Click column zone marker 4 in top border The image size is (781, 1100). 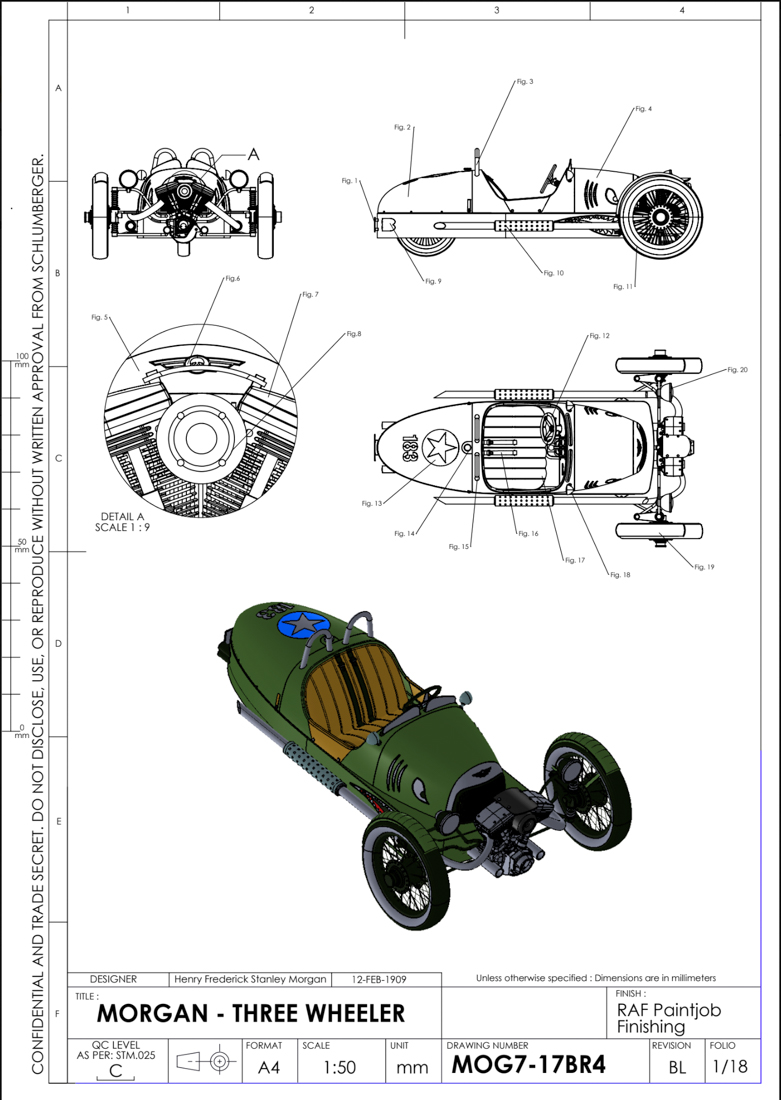click(682, 11)
